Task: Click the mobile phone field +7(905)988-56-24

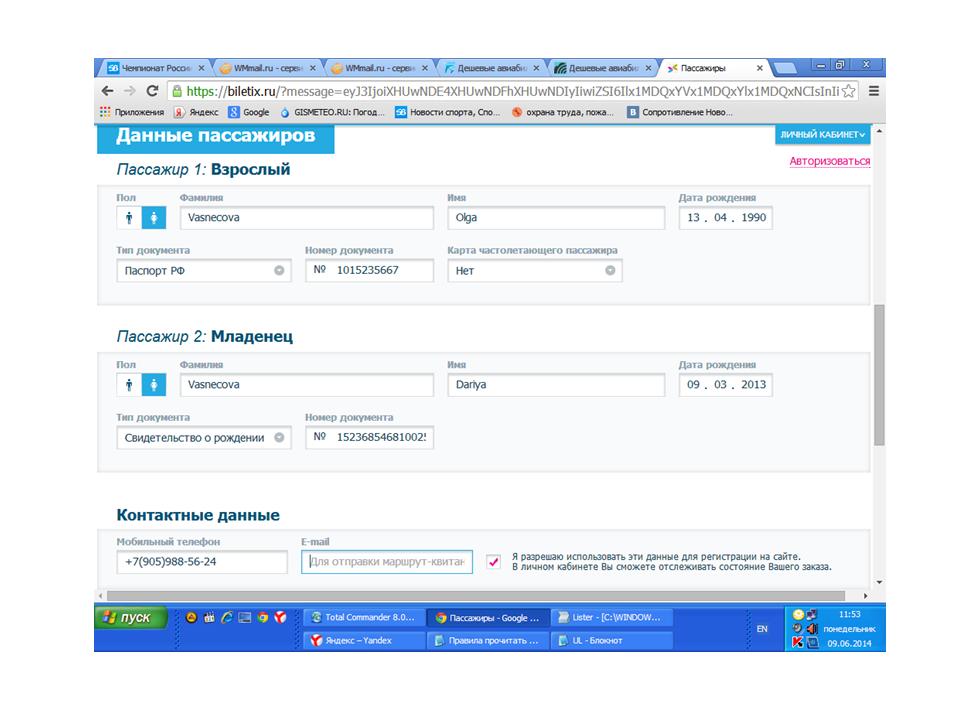Action: click(202, 562)
